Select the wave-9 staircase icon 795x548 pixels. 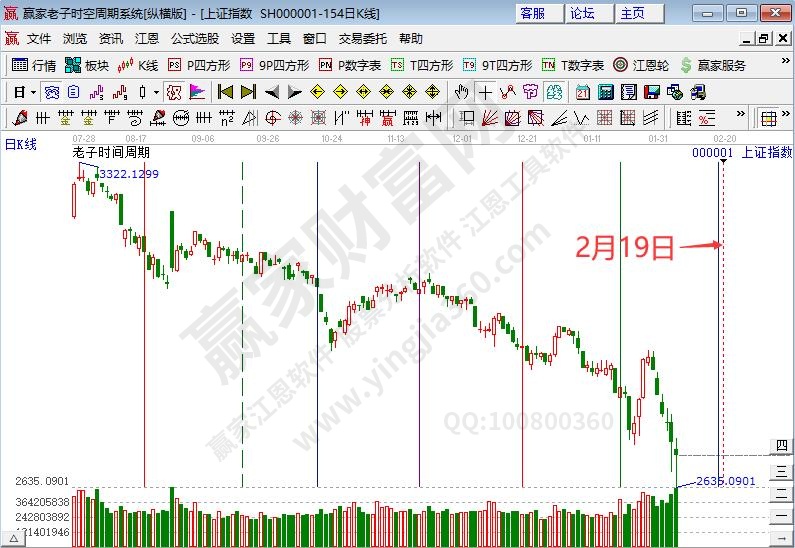[x=120, y=92]
